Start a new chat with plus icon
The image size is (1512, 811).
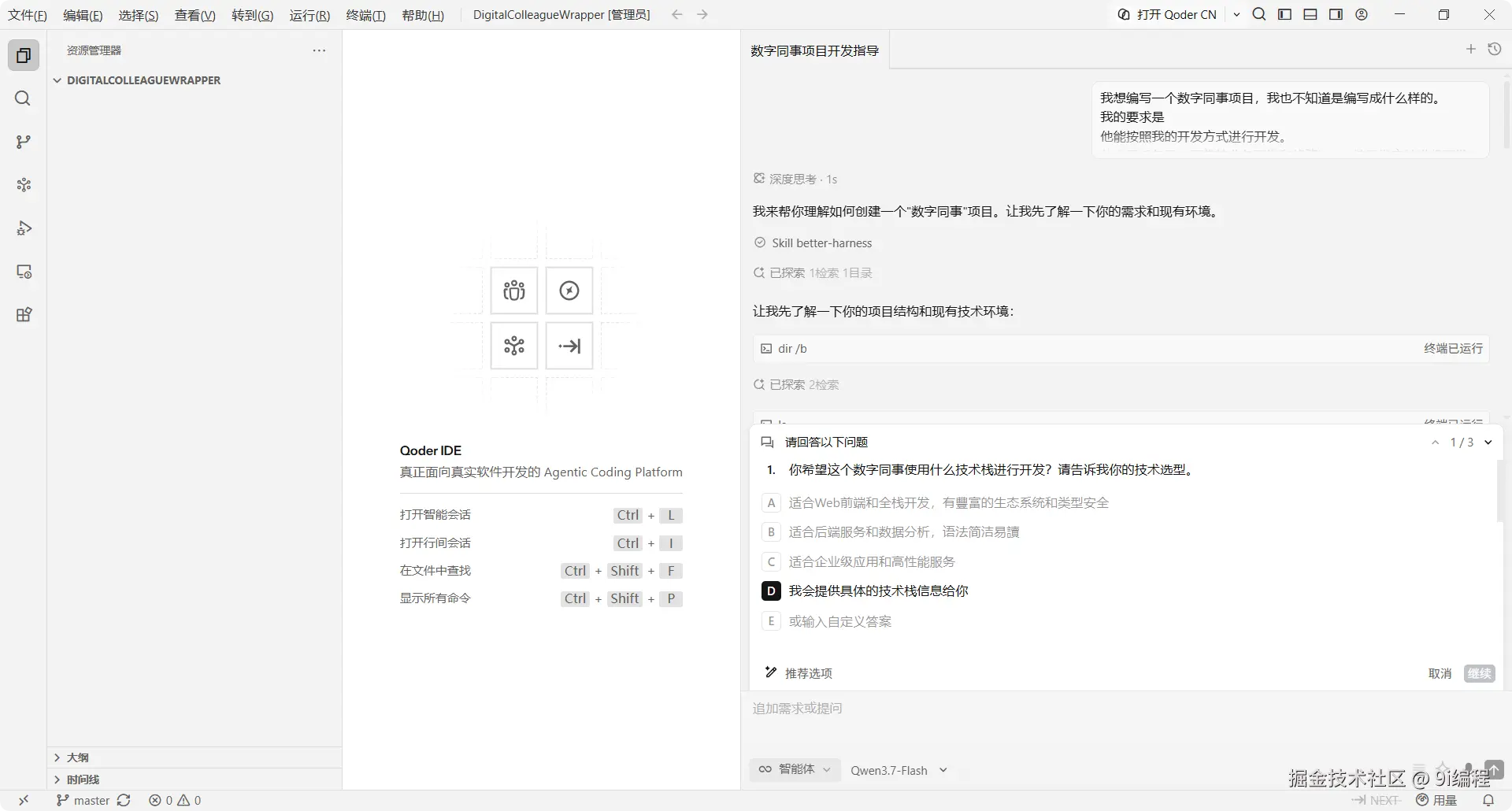click(x=1470, y=49)
